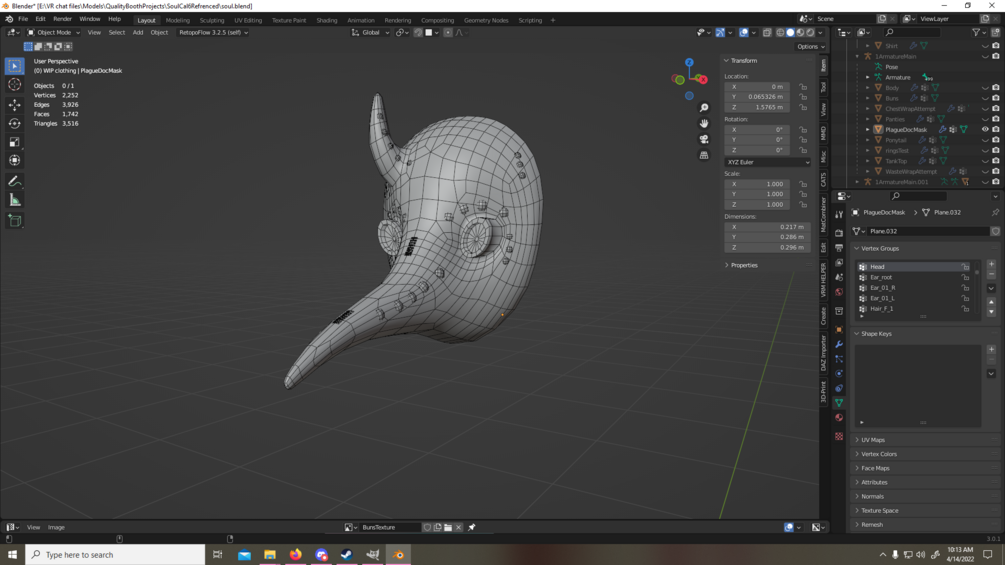Toggle lock on the Head vertex group
1005x565 pixels.
pyautogui.click(x=965, y=267)
